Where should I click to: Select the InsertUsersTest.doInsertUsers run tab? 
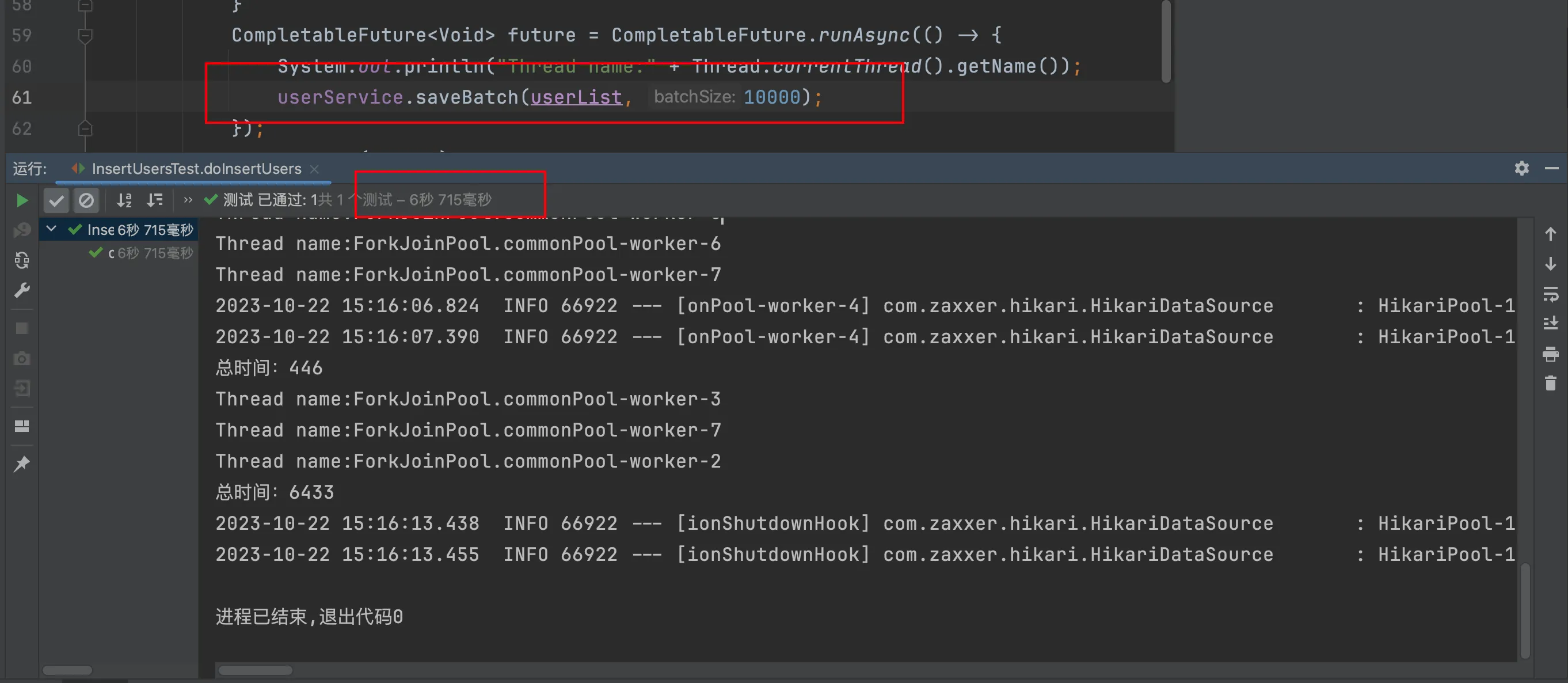(x=196, y=169)
